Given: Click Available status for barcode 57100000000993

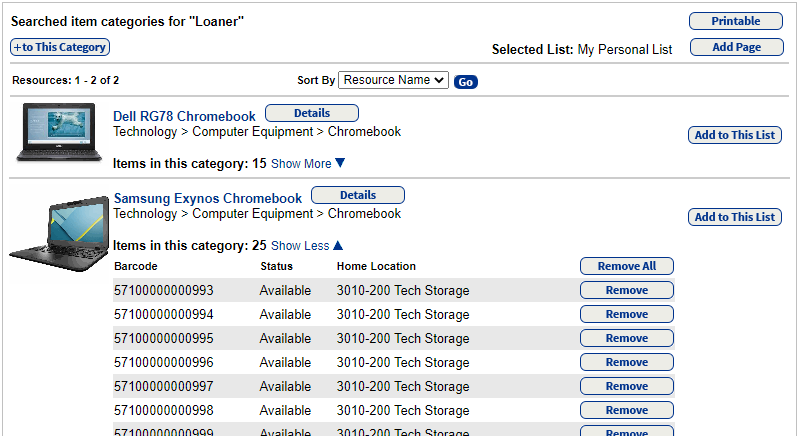Looking at the screenshot, I should coord(285,290).
